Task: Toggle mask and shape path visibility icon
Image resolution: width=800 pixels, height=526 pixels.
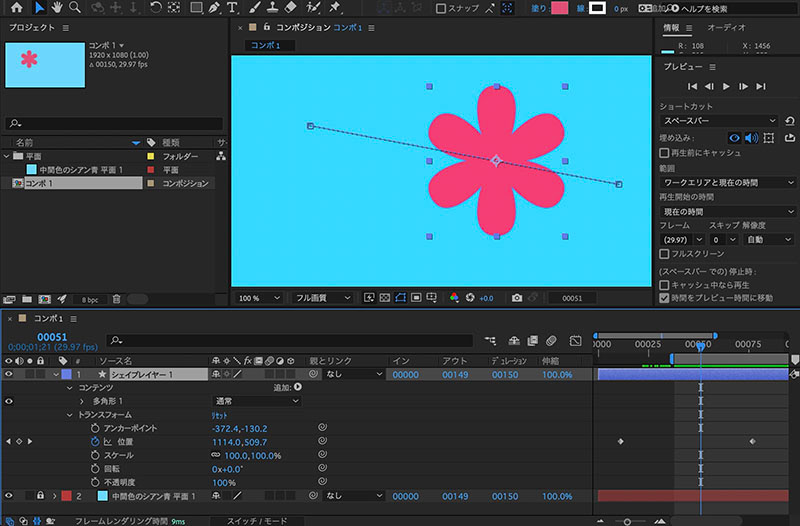Action: [x=401, y=298]
